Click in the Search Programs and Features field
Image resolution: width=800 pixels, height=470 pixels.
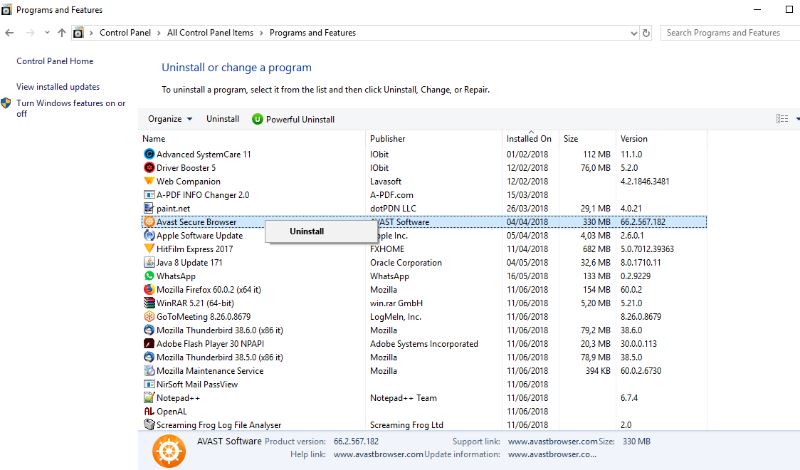coord(730,33)
